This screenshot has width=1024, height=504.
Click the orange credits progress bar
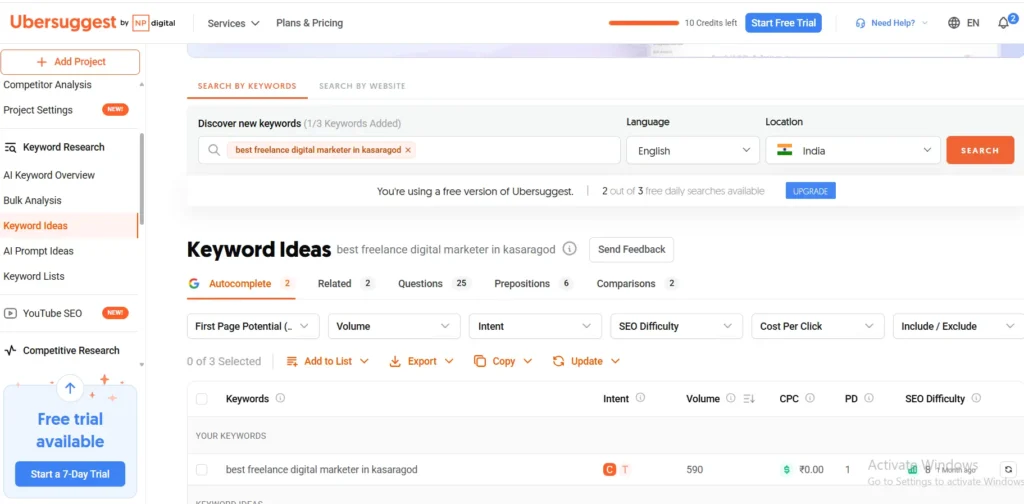(x=644, y=23)
